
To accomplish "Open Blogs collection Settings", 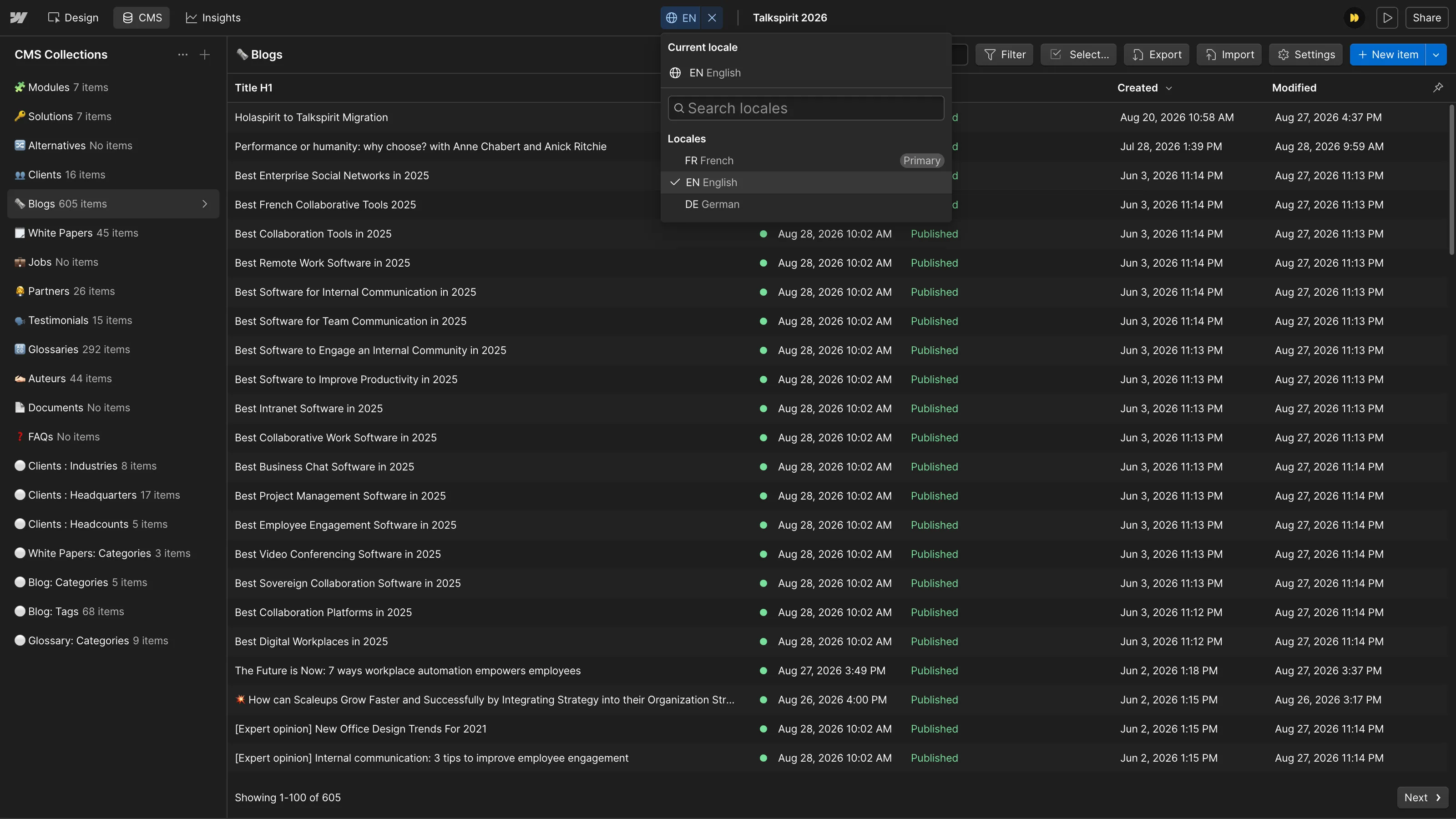I will [1306, 54].
